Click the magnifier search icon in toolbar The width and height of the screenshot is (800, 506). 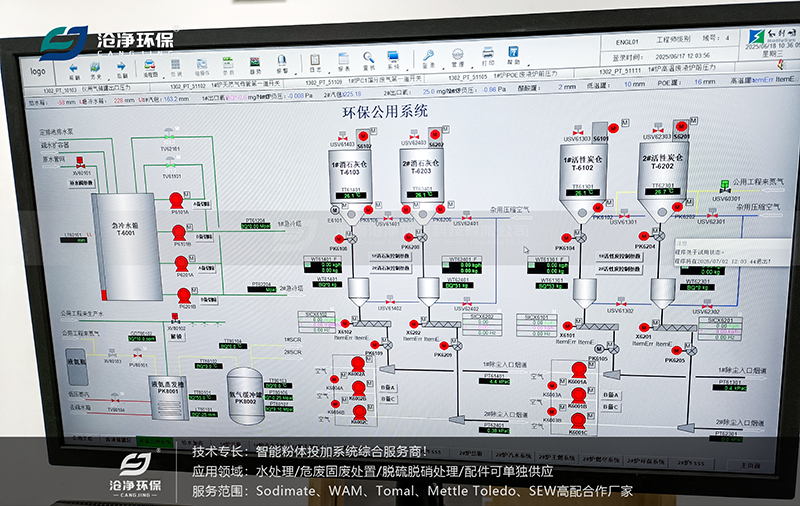pos(368,58)
